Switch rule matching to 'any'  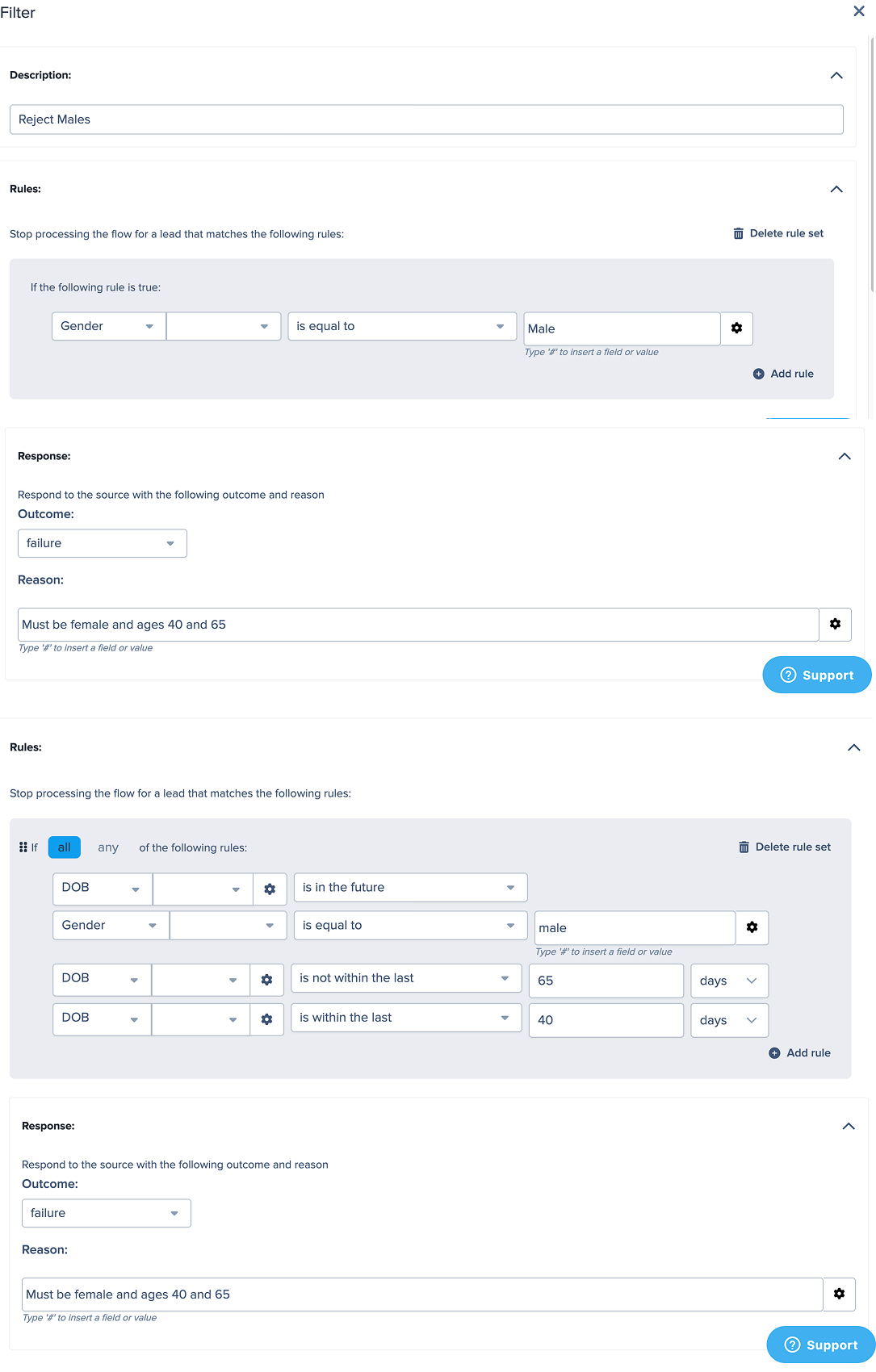point(108,847)
